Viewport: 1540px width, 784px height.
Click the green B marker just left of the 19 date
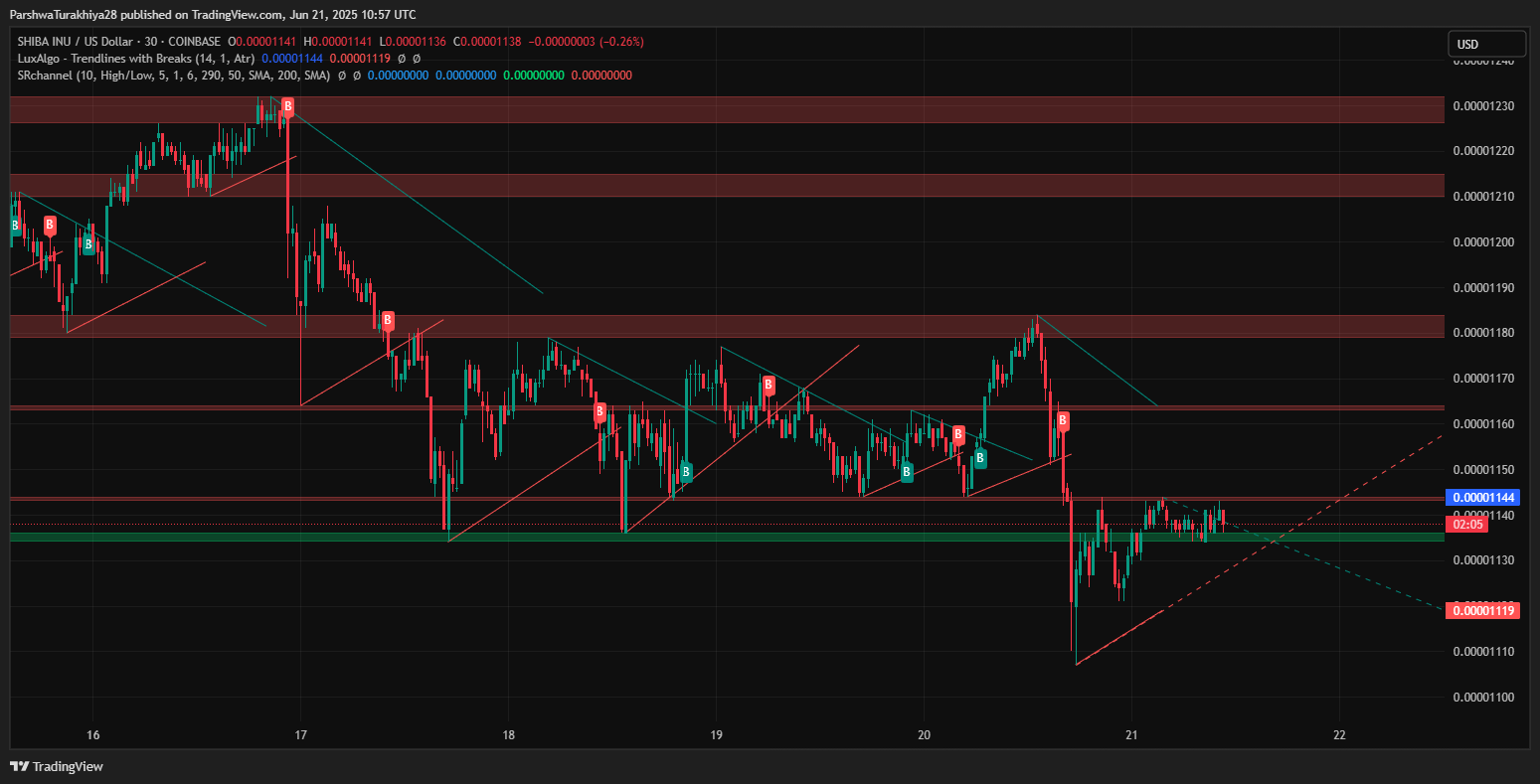click(686, 472)
